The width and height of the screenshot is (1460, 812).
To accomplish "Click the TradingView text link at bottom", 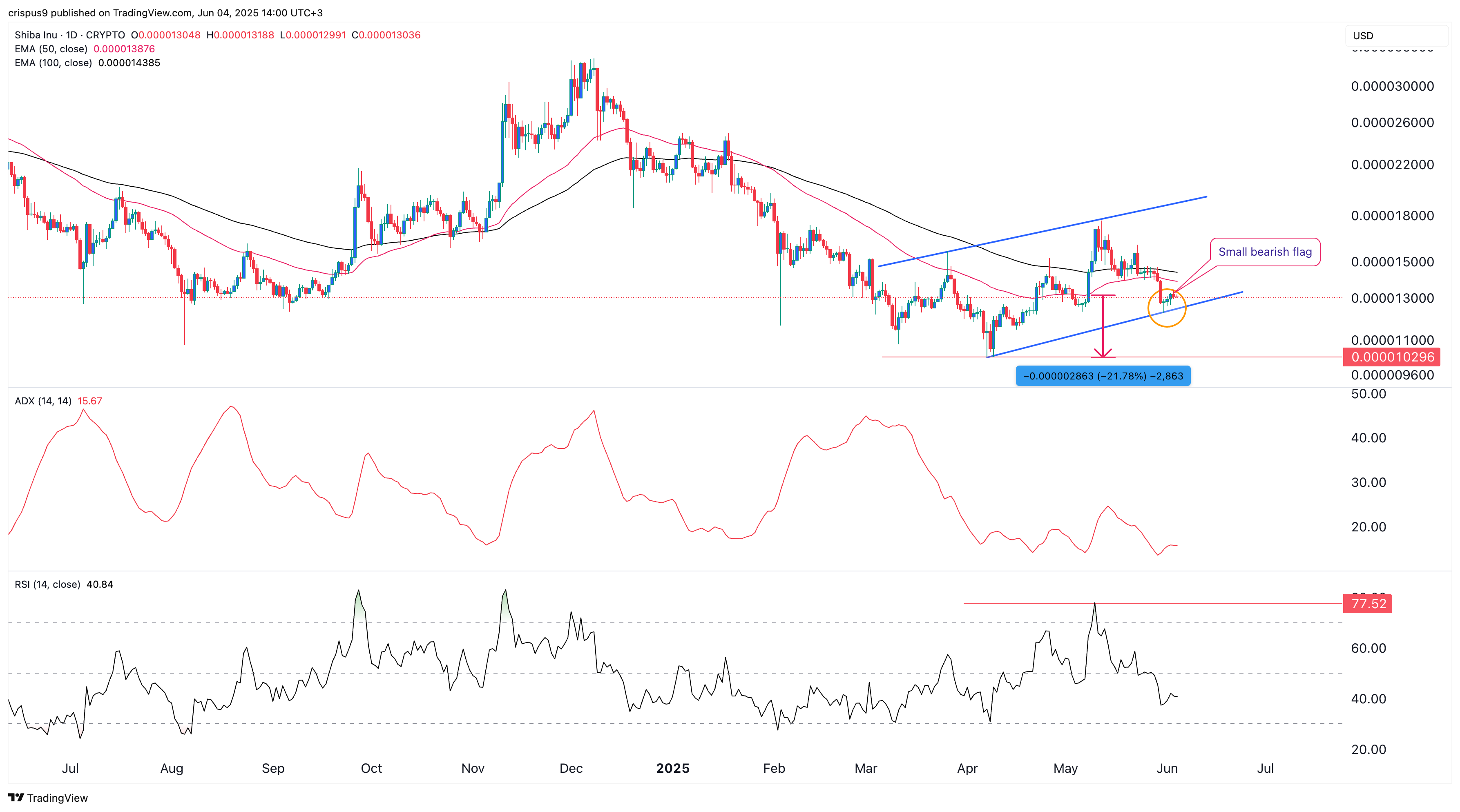I will [x=57, y=798].
